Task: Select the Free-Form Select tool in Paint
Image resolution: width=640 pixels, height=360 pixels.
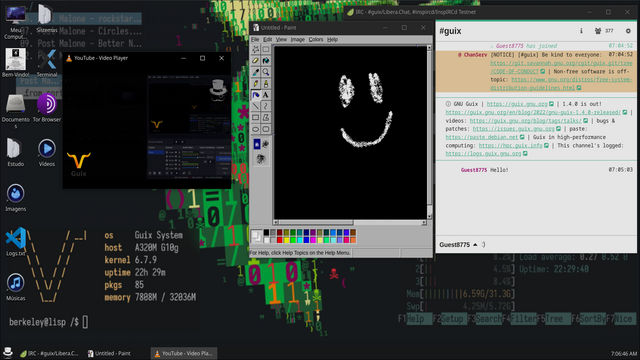Action: point(256,49)
